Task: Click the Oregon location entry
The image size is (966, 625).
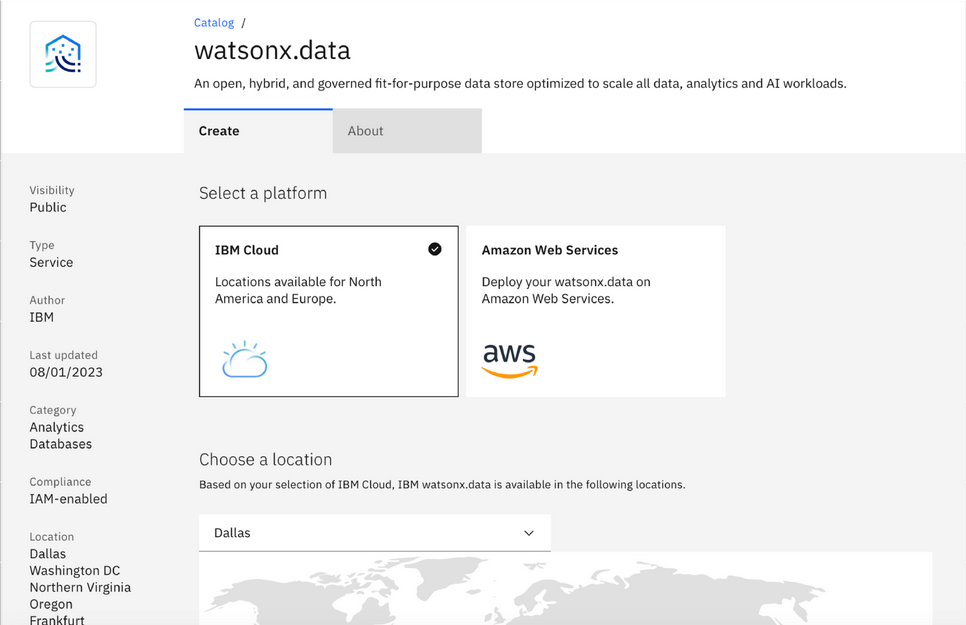Action: tap(51, 604)
